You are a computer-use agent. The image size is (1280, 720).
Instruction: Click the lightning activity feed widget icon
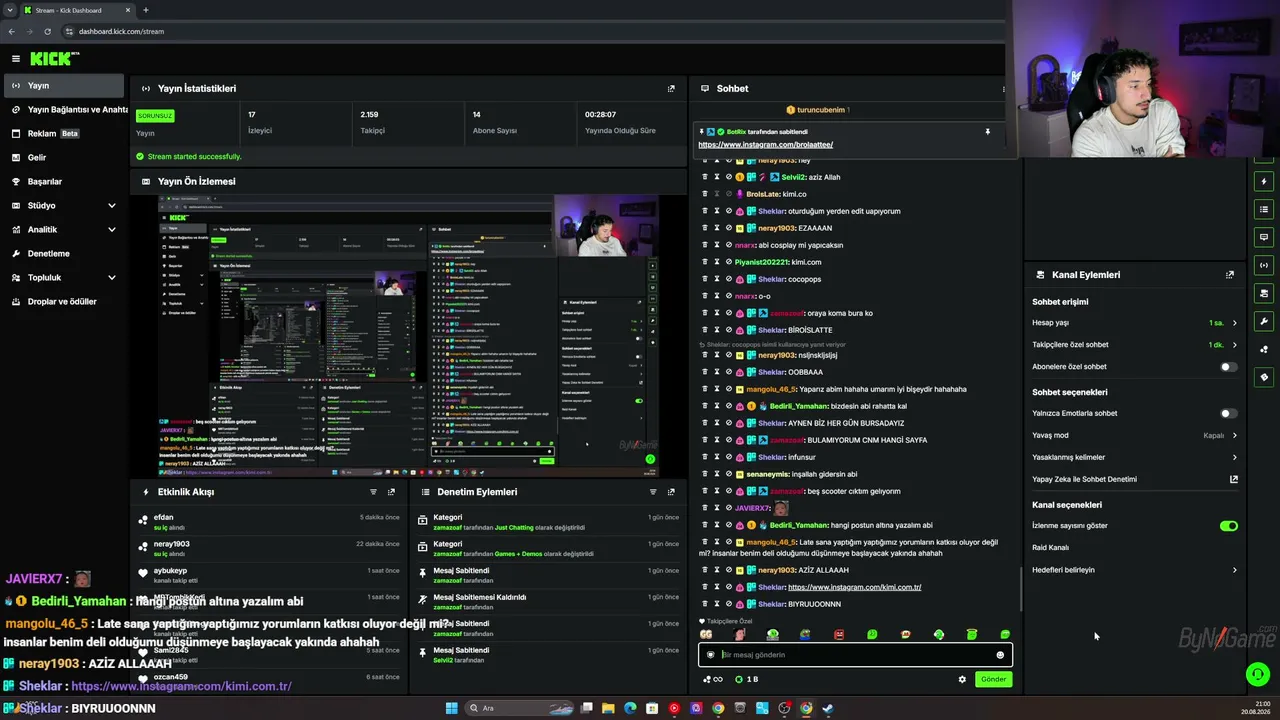click(1264, 182)
